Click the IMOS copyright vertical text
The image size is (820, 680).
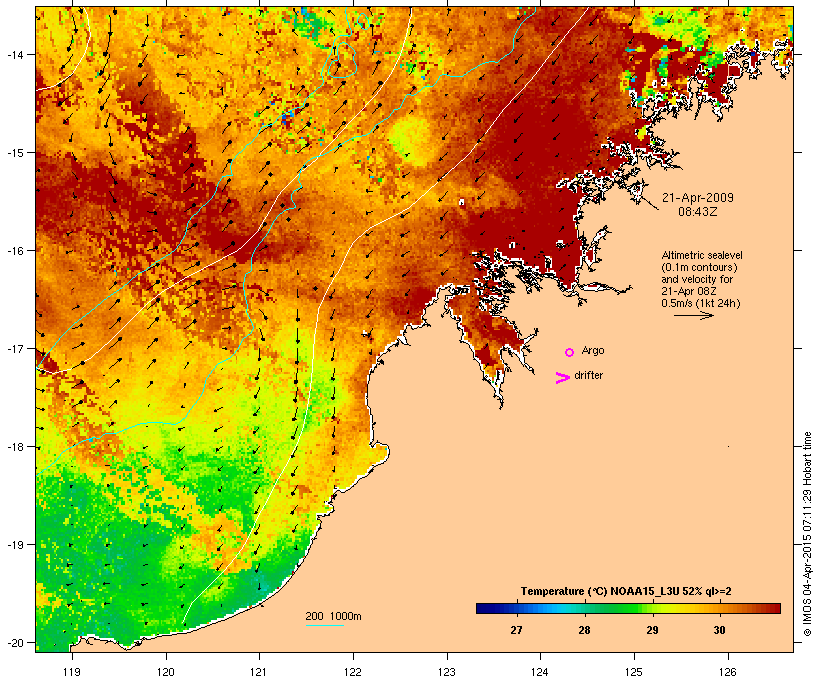(x=807, y=534)
